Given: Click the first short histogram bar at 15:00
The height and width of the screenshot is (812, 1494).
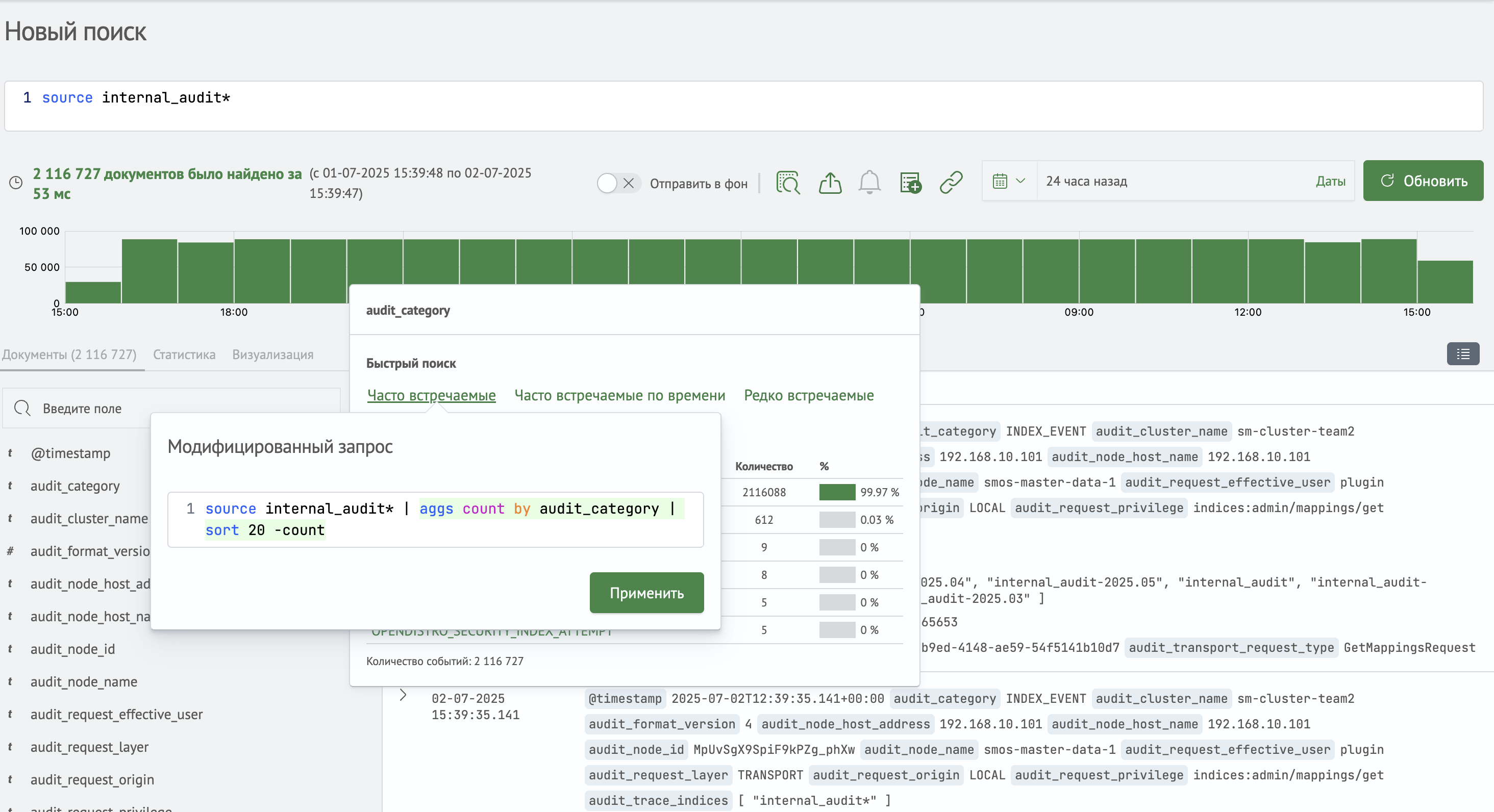Looking at the screenshot, I should coord(93,292).
